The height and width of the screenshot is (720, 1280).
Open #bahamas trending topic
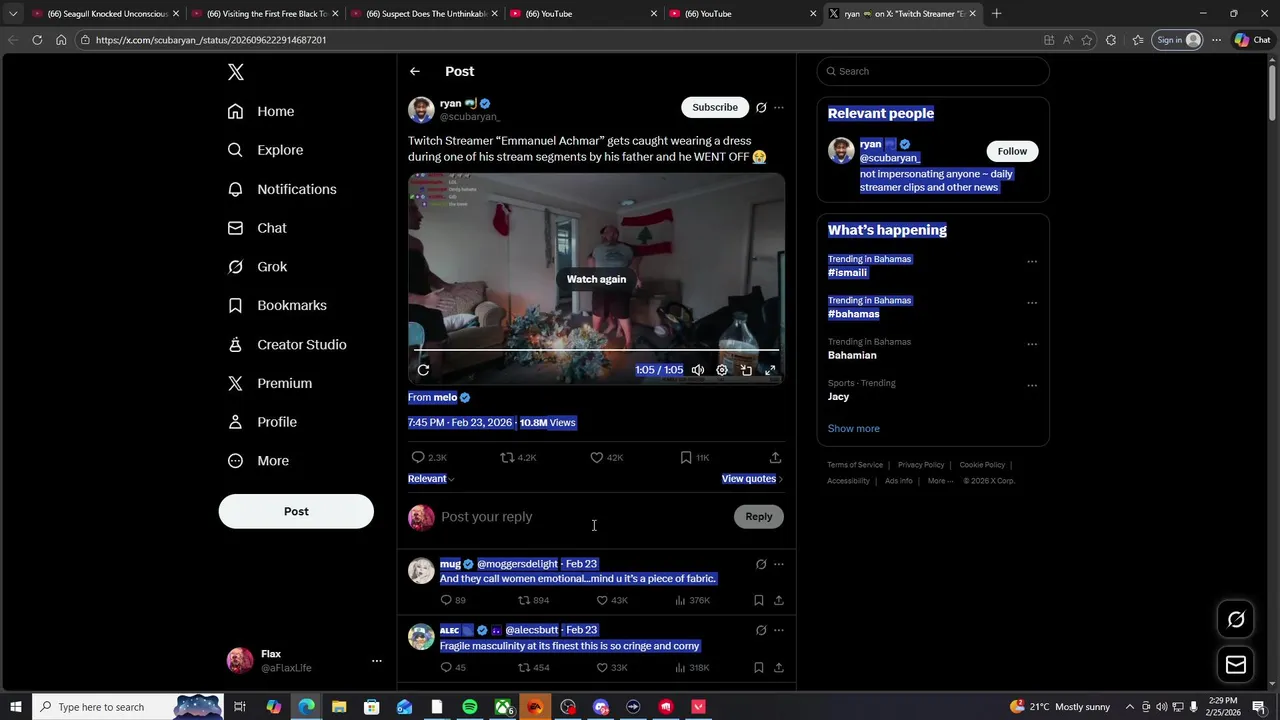[x=854, y=314]
